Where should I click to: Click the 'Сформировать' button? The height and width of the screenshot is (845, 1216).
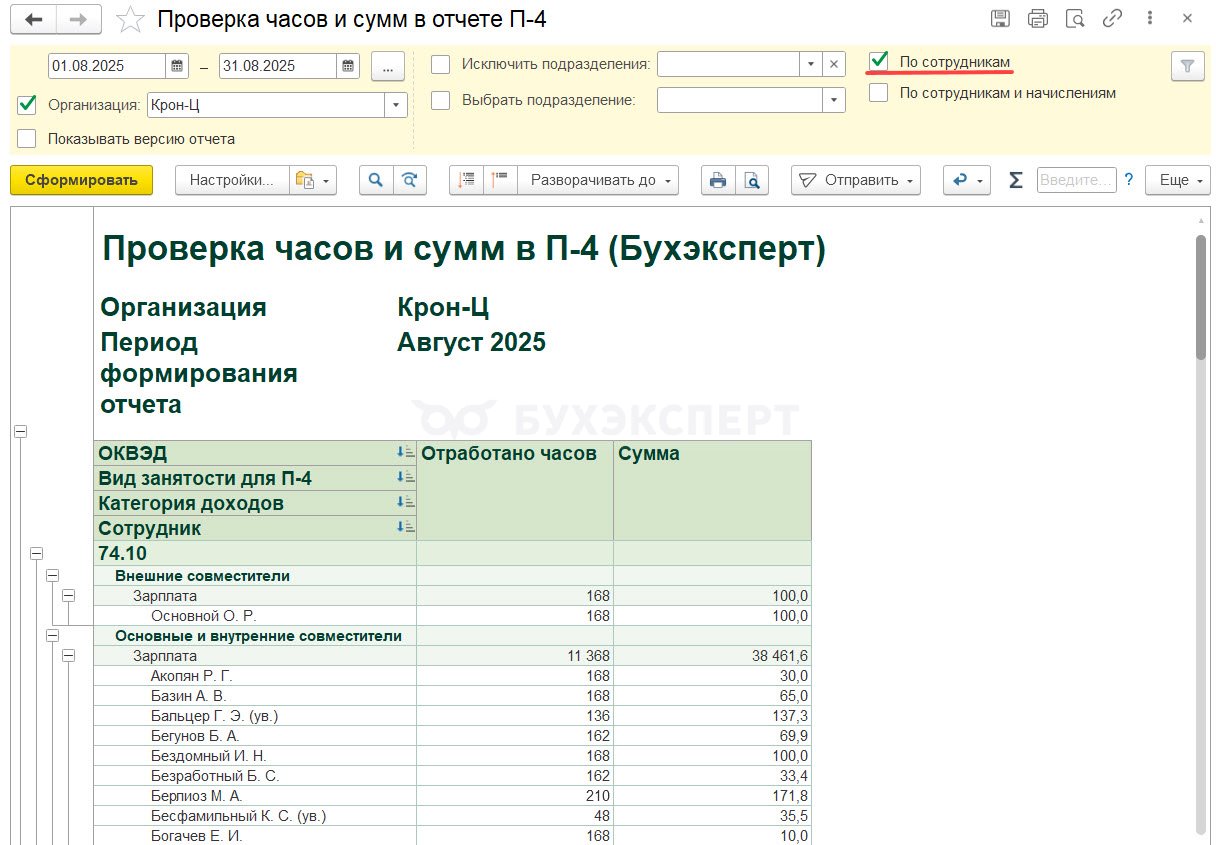point(81,180)
